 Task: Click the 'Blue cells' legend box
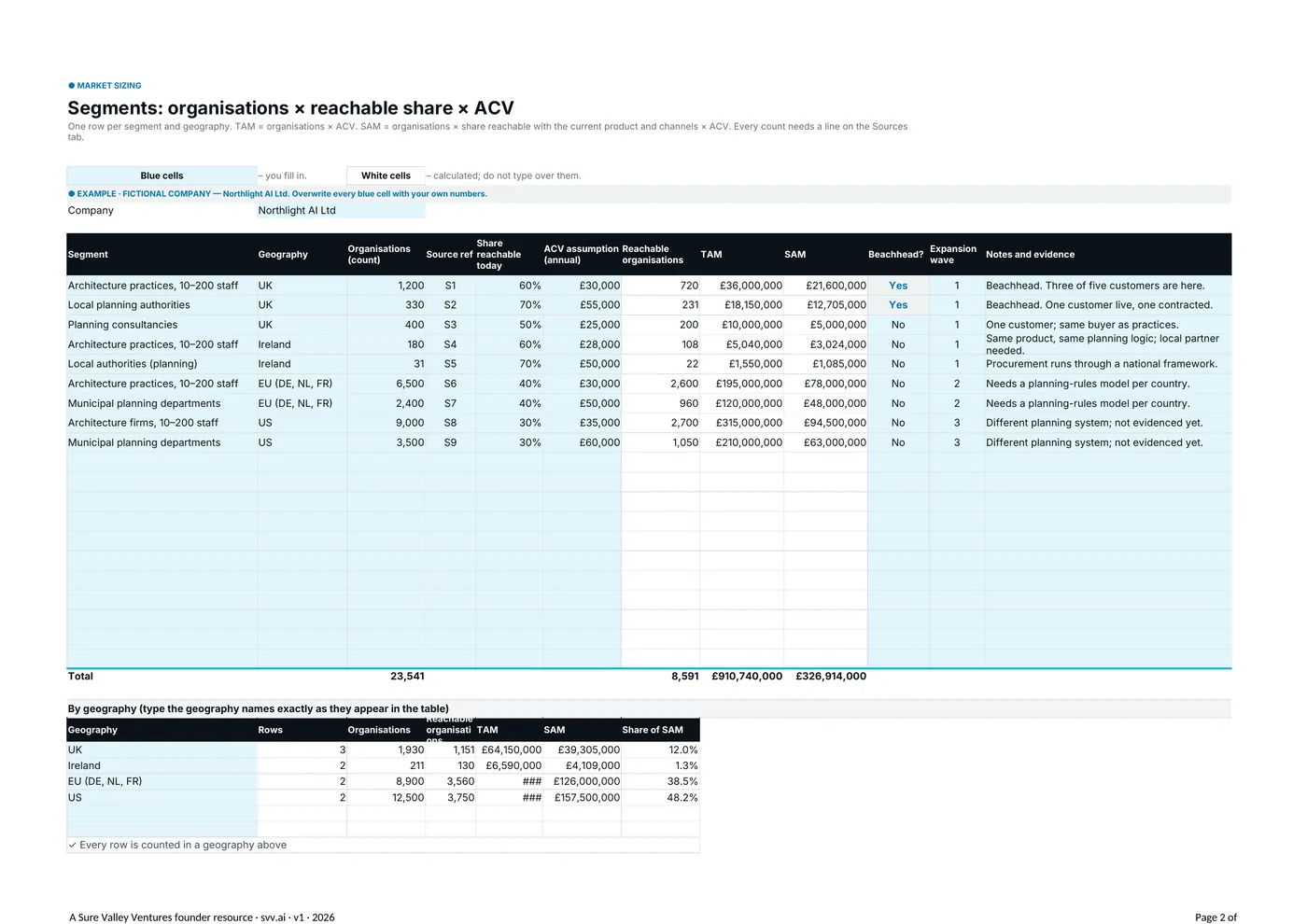tap(162, 175)
